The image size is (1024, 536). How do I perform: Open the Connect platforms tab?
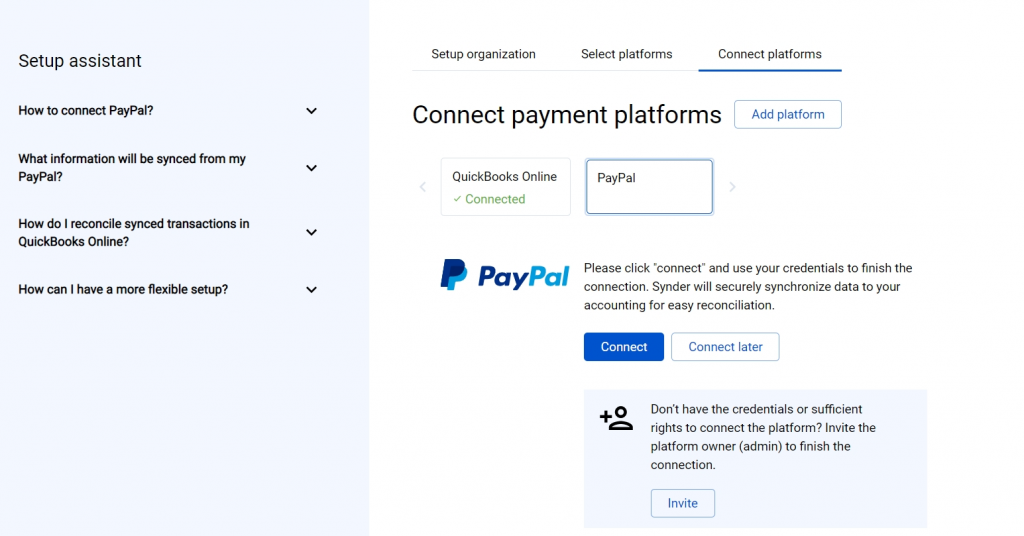770,54
